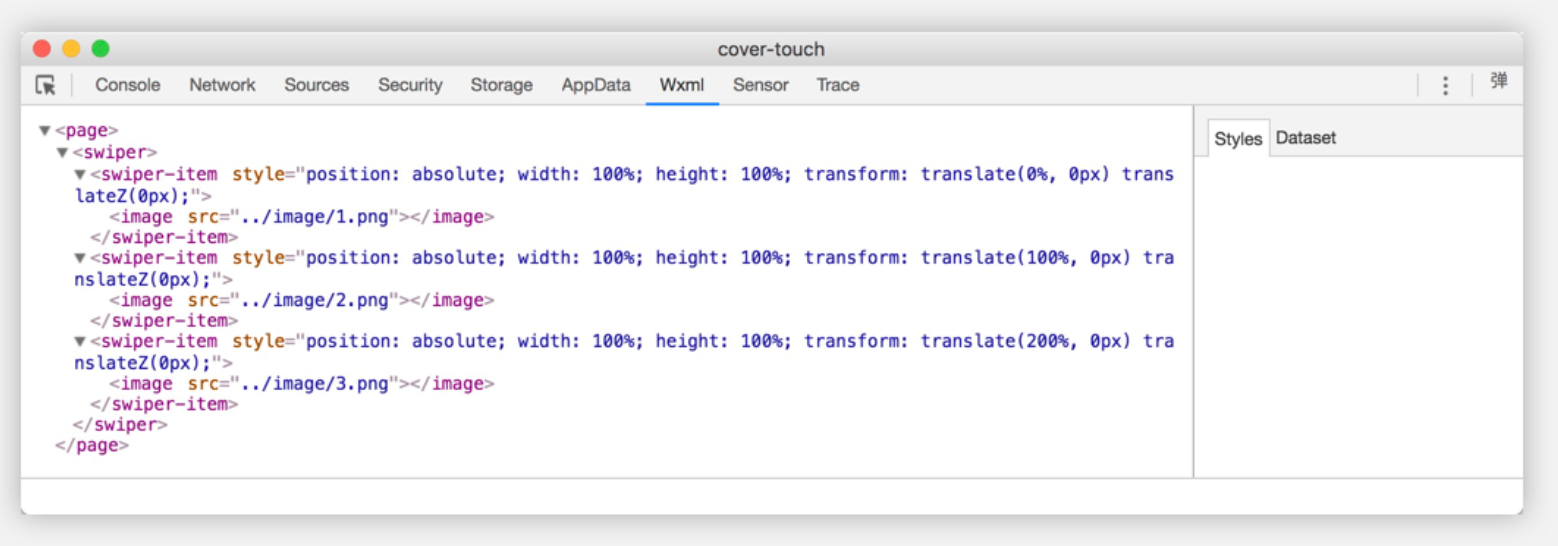The image size is (1558, 546).
Task: Open the Sensor tab
Action: click(x=760, y=85)
